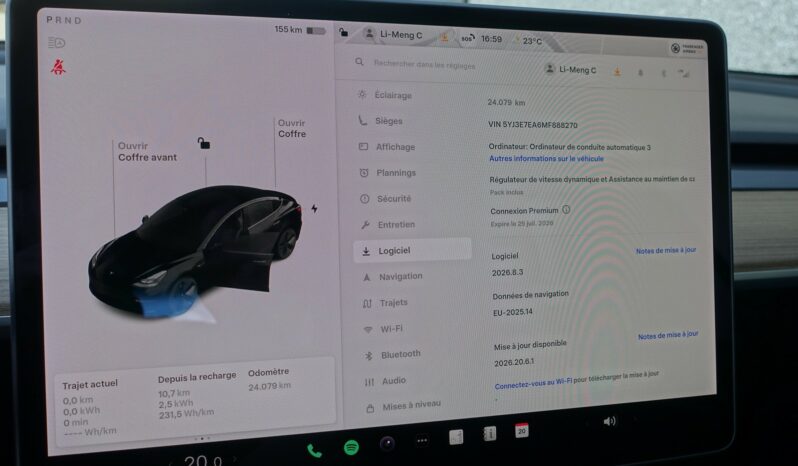Open Autres informations sur le véhicule link
The width and height of the screenshot is (798, 466).
[x=546, y=158]
